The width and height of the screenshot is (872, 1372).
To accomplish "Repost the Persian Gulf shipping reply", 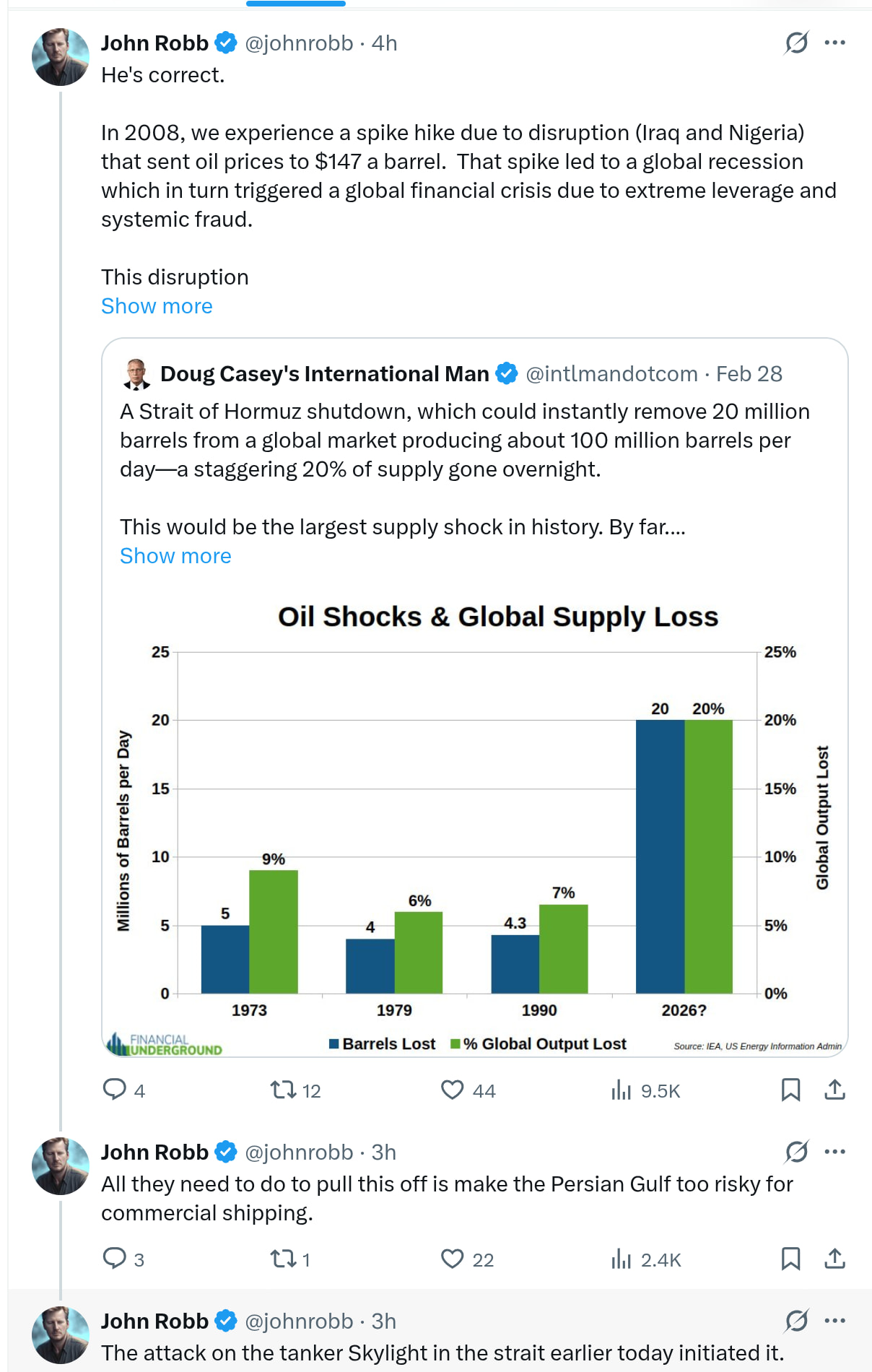I will pyautogui.click(x=283, y=1259).
